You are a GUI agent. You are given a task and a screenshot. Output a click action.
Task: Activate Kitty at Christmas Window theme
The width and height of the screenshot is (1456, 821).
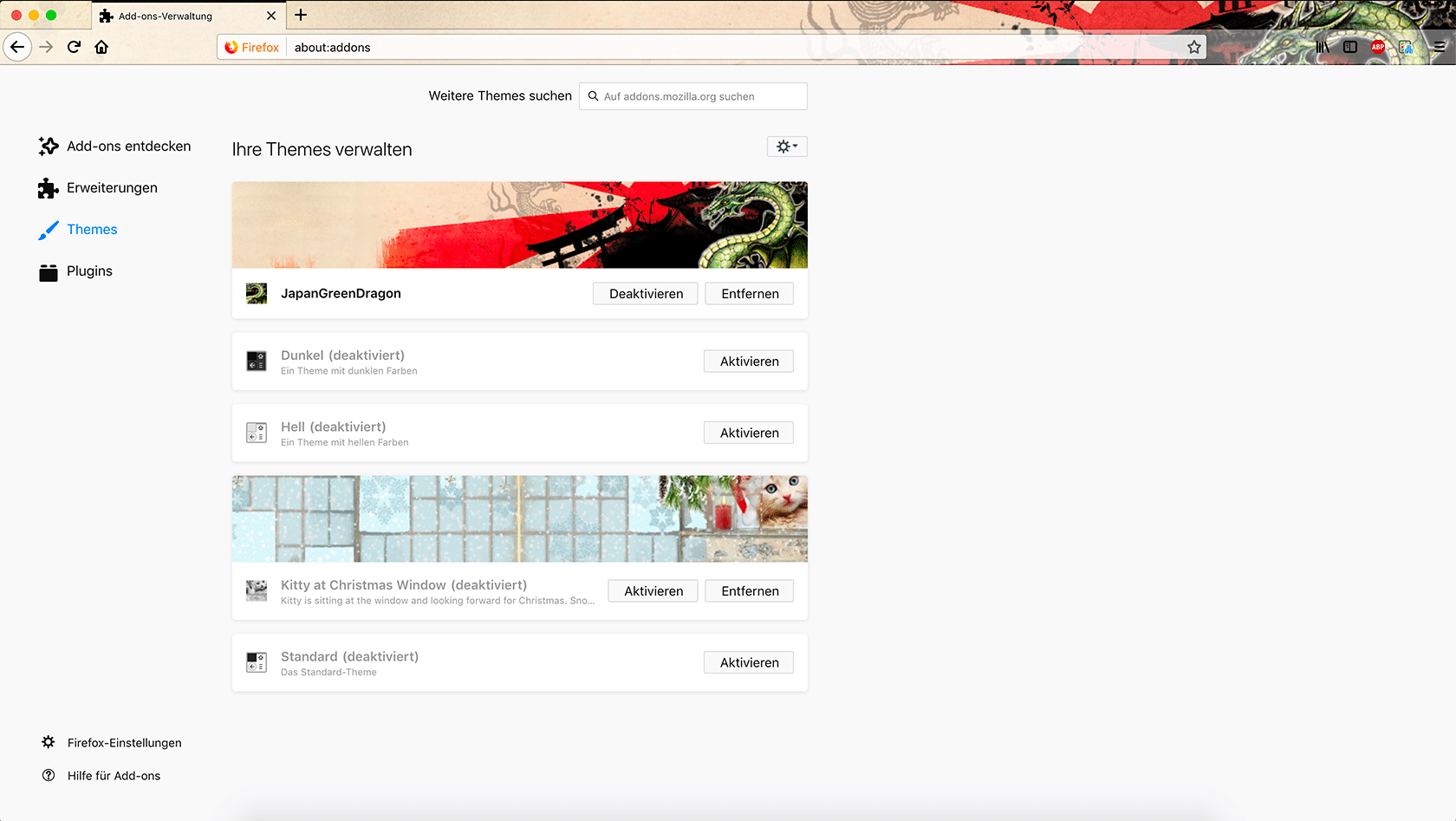[653, 591]
